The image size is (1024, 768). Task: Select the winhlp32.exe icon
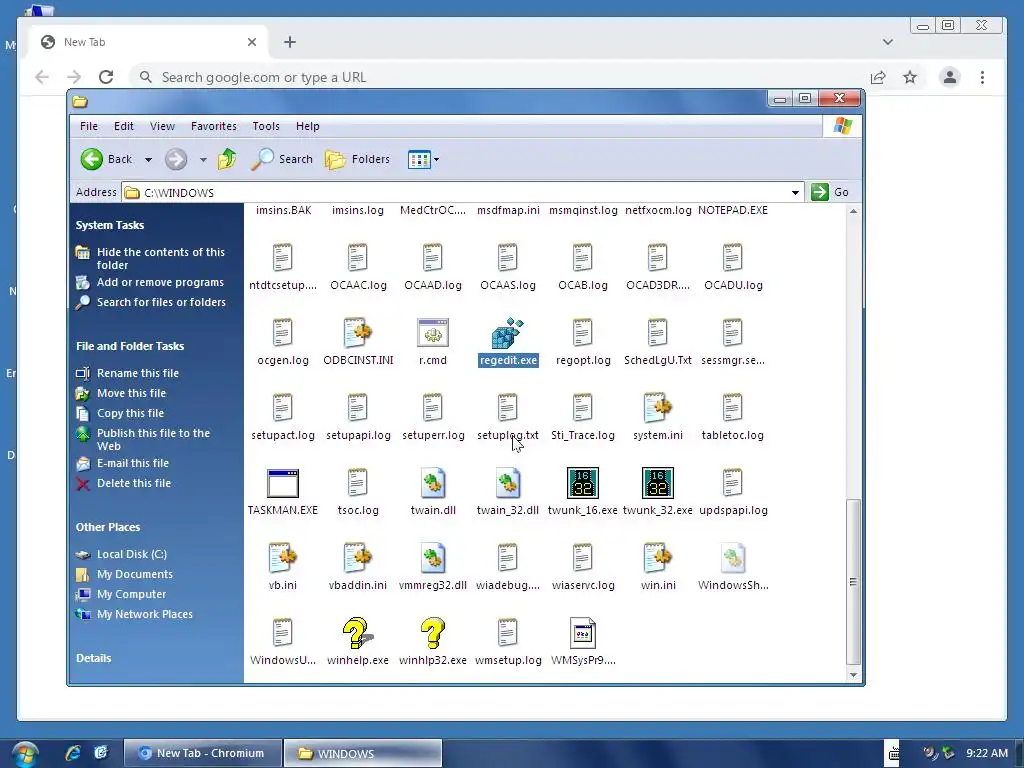coord(432,633)
